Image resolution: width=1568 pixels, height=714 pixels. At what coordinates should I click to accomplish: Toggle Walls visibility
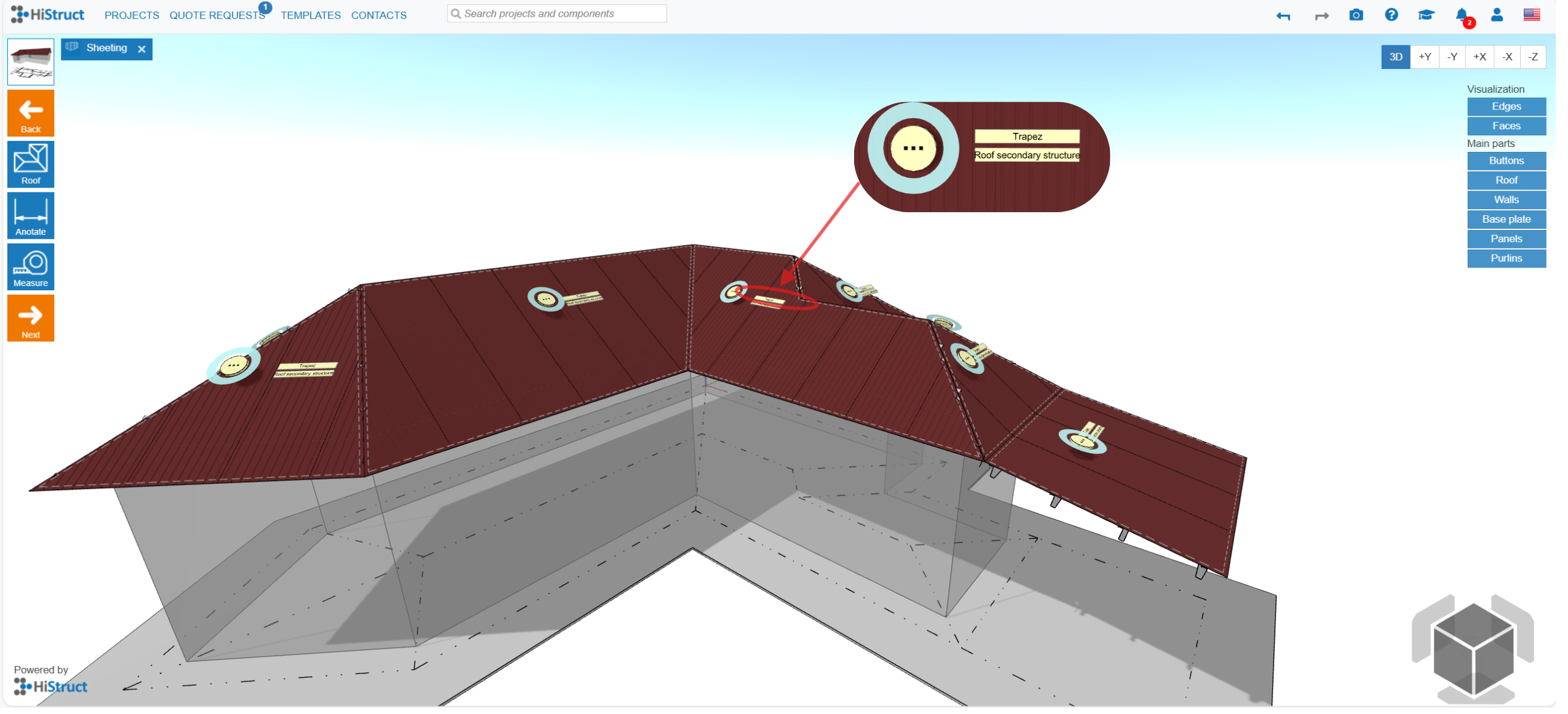(x=1506, y=200)
